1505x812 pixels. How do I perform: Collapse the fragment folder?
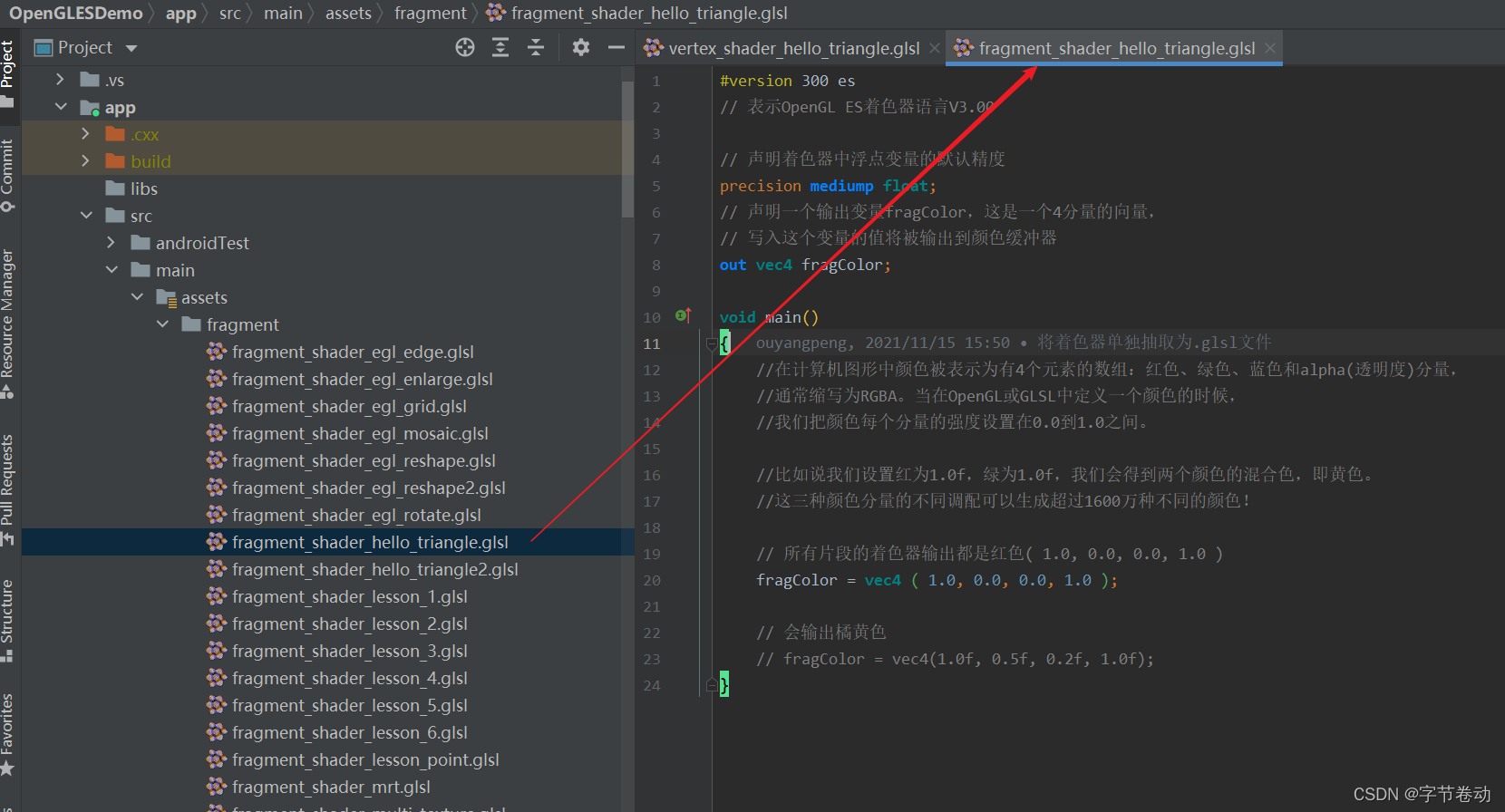pyautogui.click(x=161, y=324)
